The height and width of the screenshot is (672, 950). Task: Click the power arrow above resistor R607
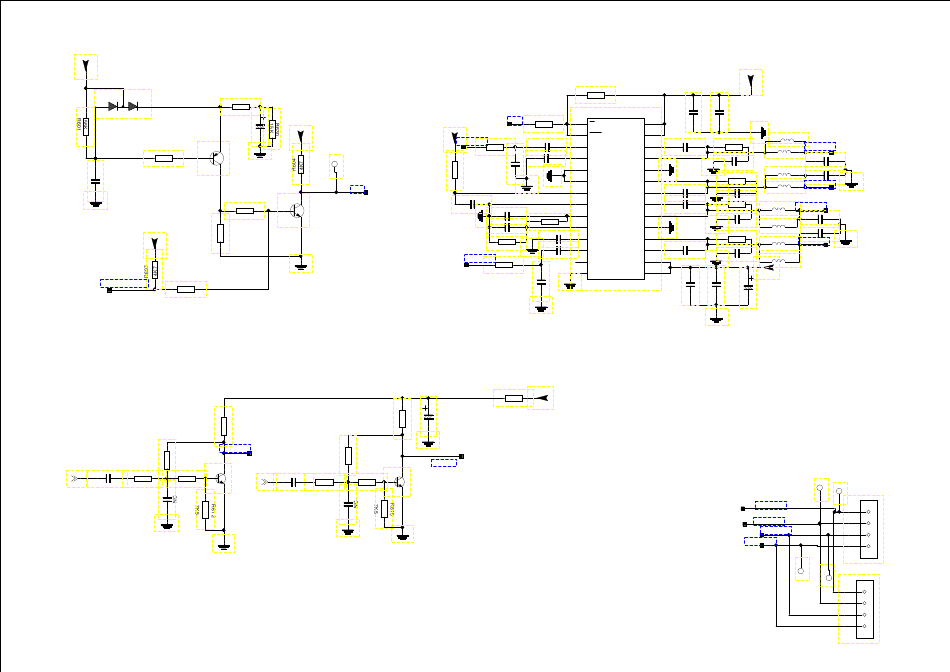point(154,245)
